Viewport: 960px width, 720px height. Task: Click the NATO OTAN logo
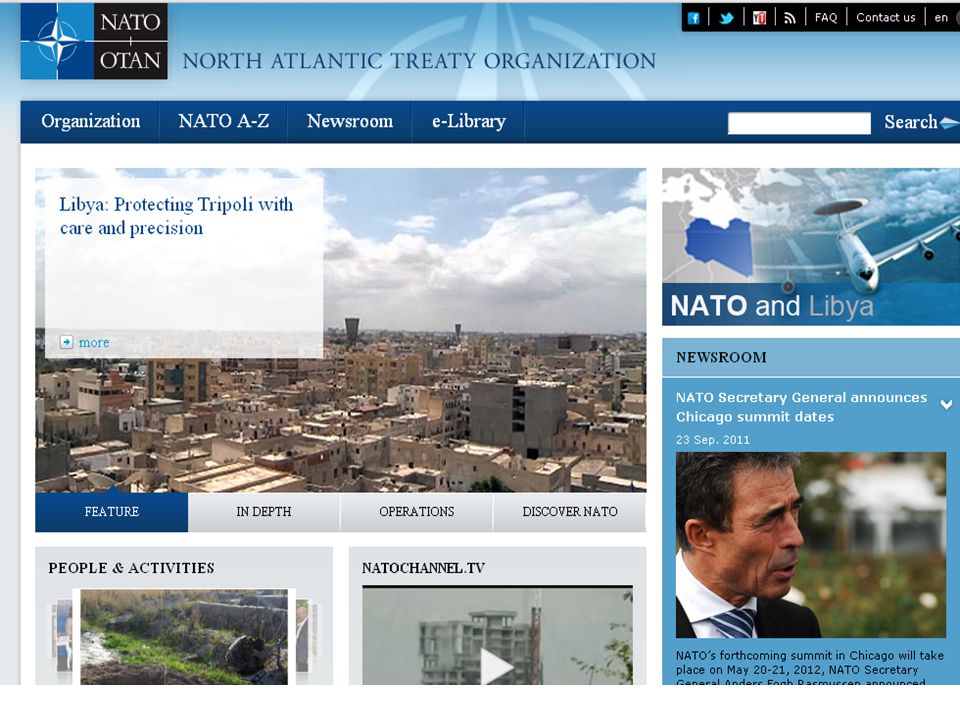pos(94,41)
